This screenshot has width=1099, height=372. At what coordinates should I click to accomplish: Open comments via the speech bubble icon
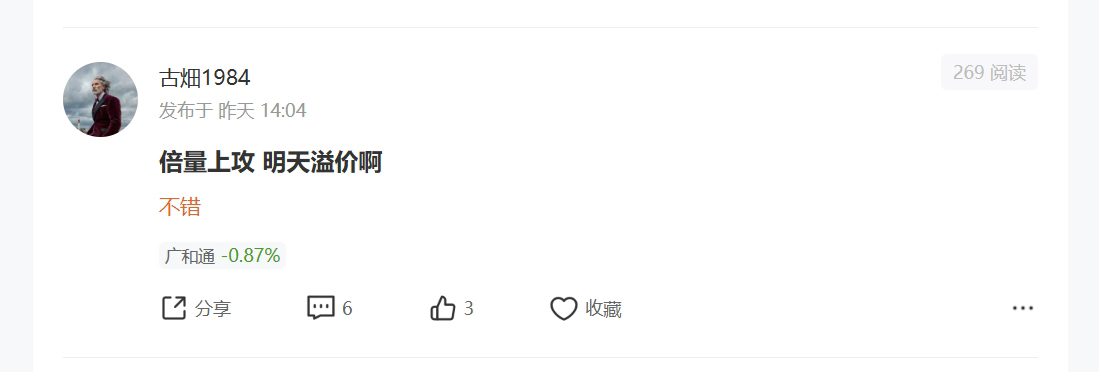321,308
